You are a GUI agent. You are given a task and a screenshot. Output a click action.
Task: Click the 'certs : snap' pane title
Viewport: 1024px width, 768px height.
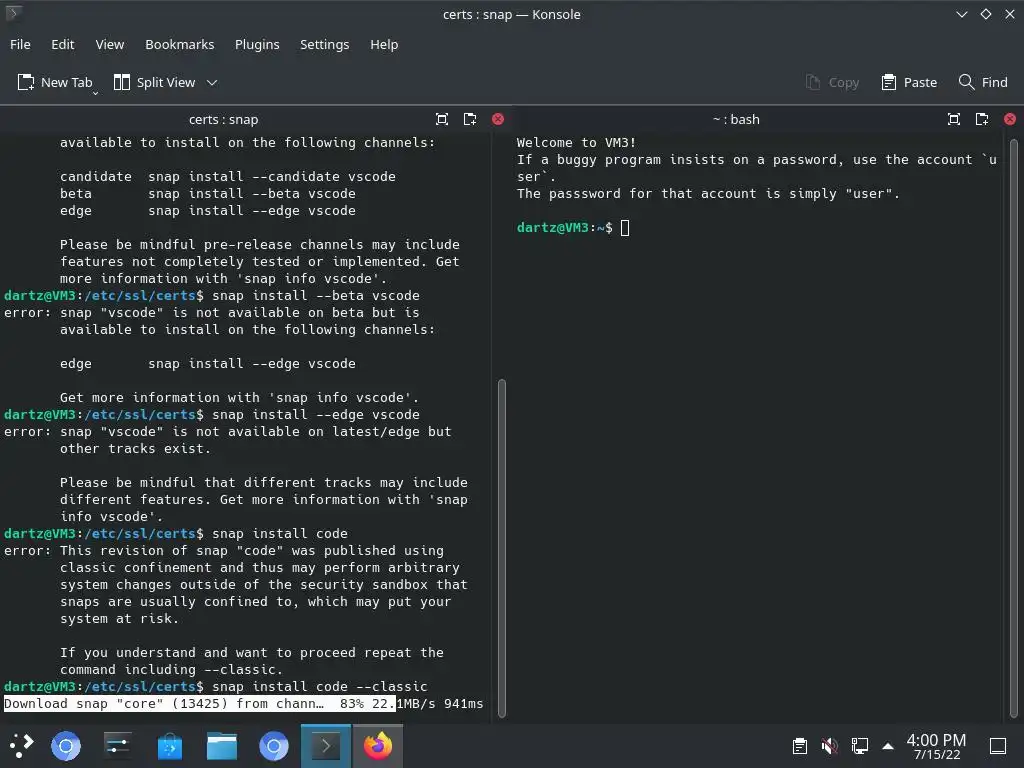click(x=223, y=120)
